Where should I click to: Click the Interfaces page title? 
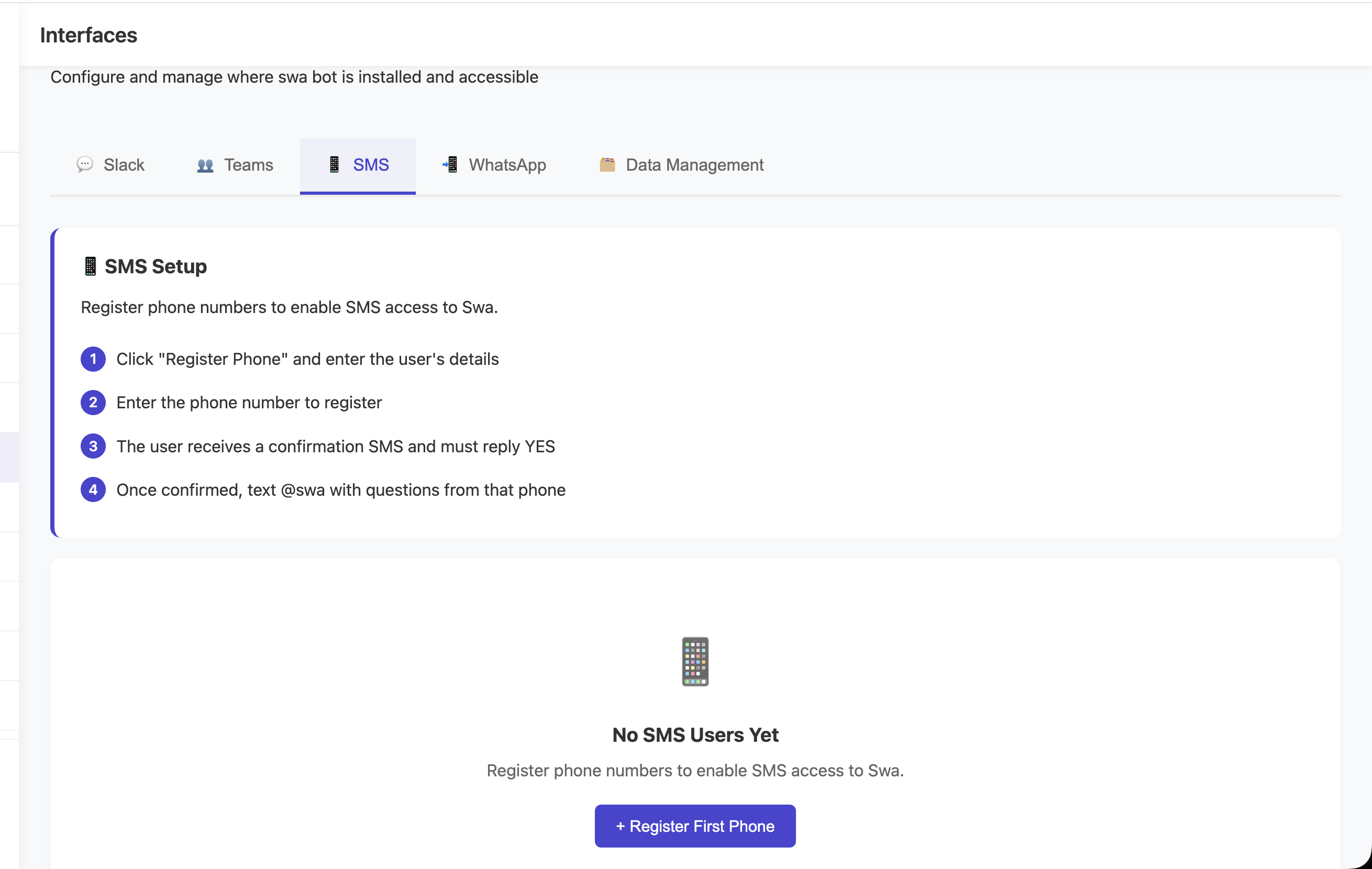(x=88, y=35)
